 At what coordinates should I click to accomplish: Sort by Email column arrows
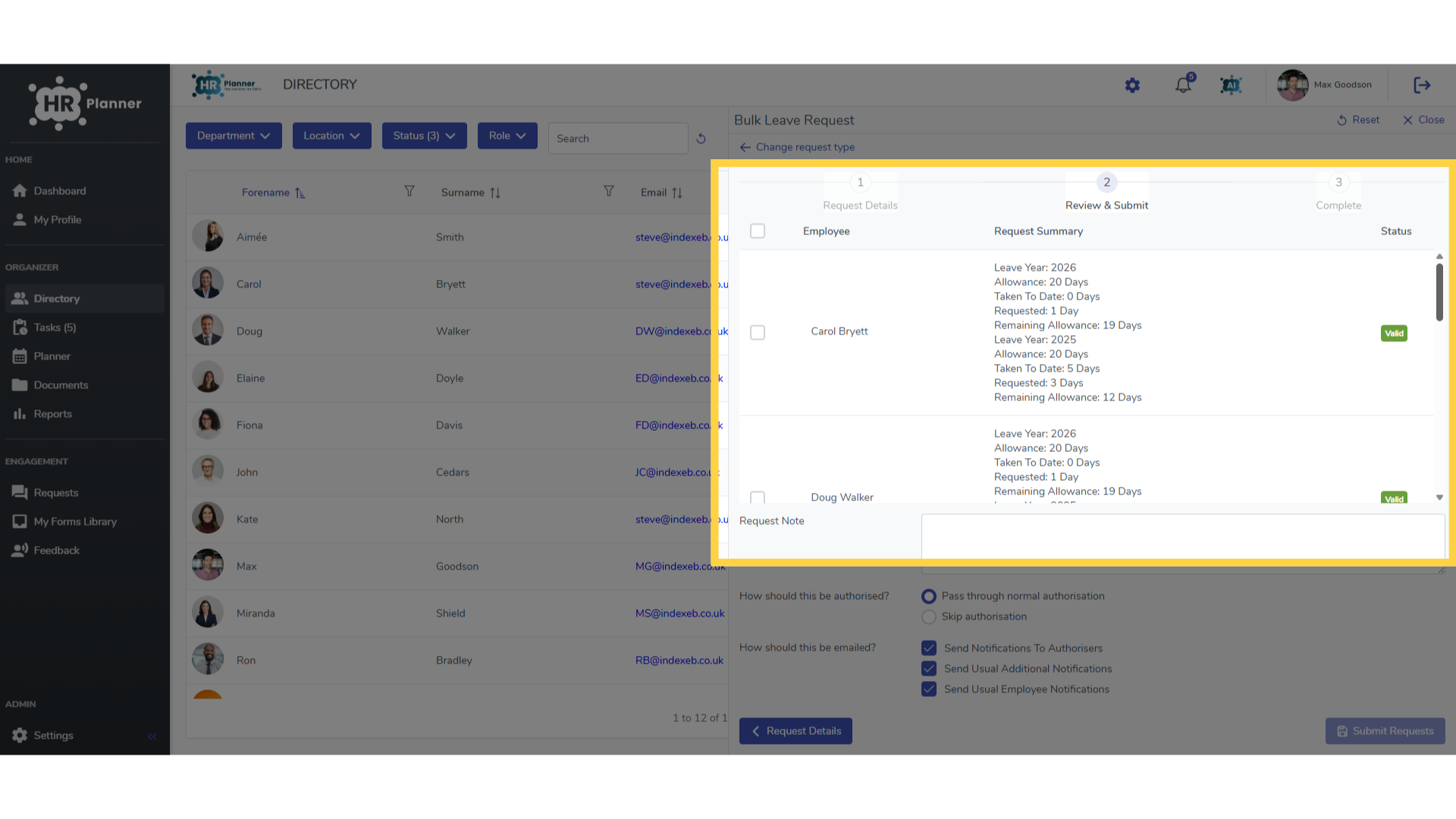click(677, 193)
